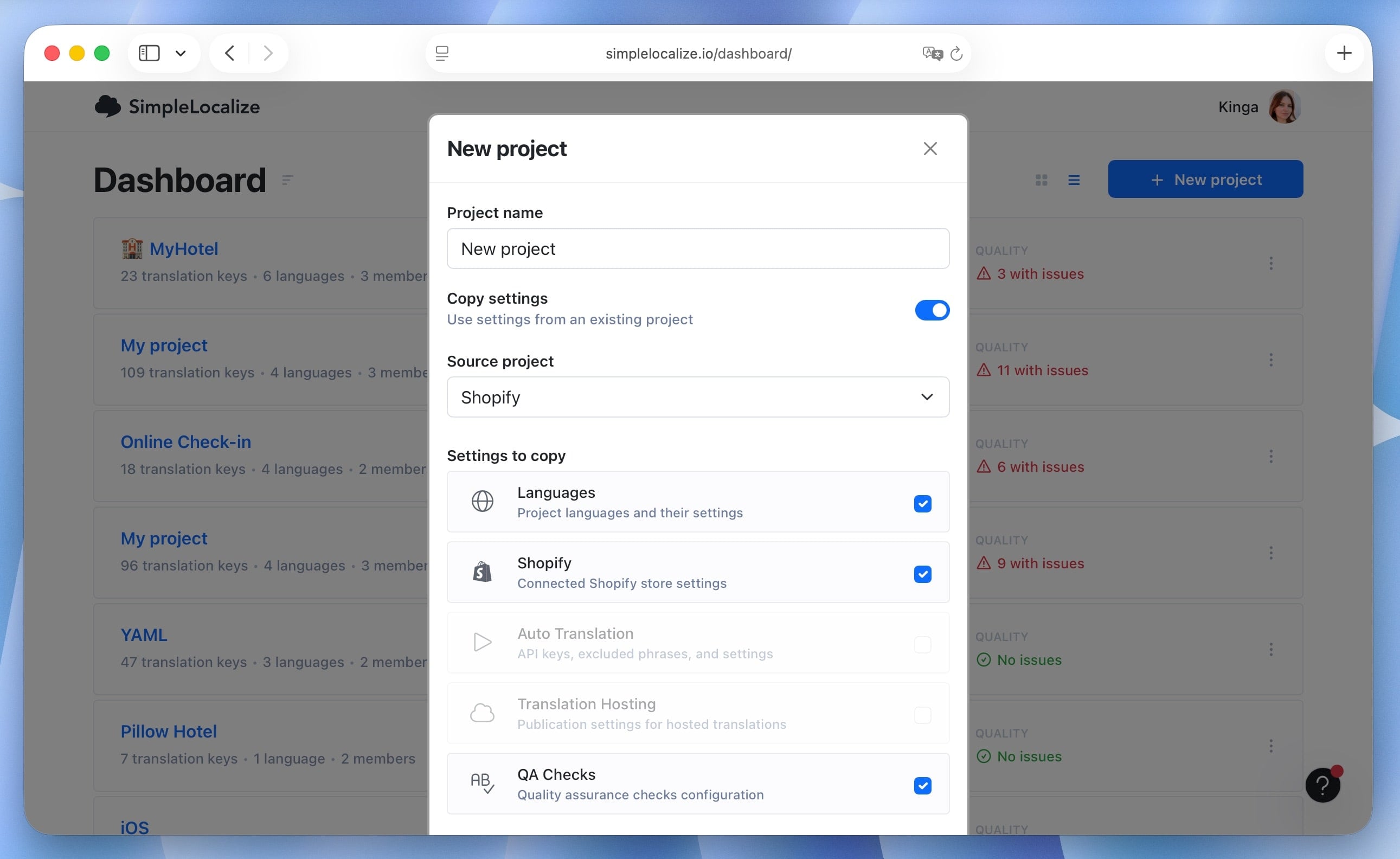Click the Project name input field
Viewport: 1400px width, 859px height.
[698, 249]
